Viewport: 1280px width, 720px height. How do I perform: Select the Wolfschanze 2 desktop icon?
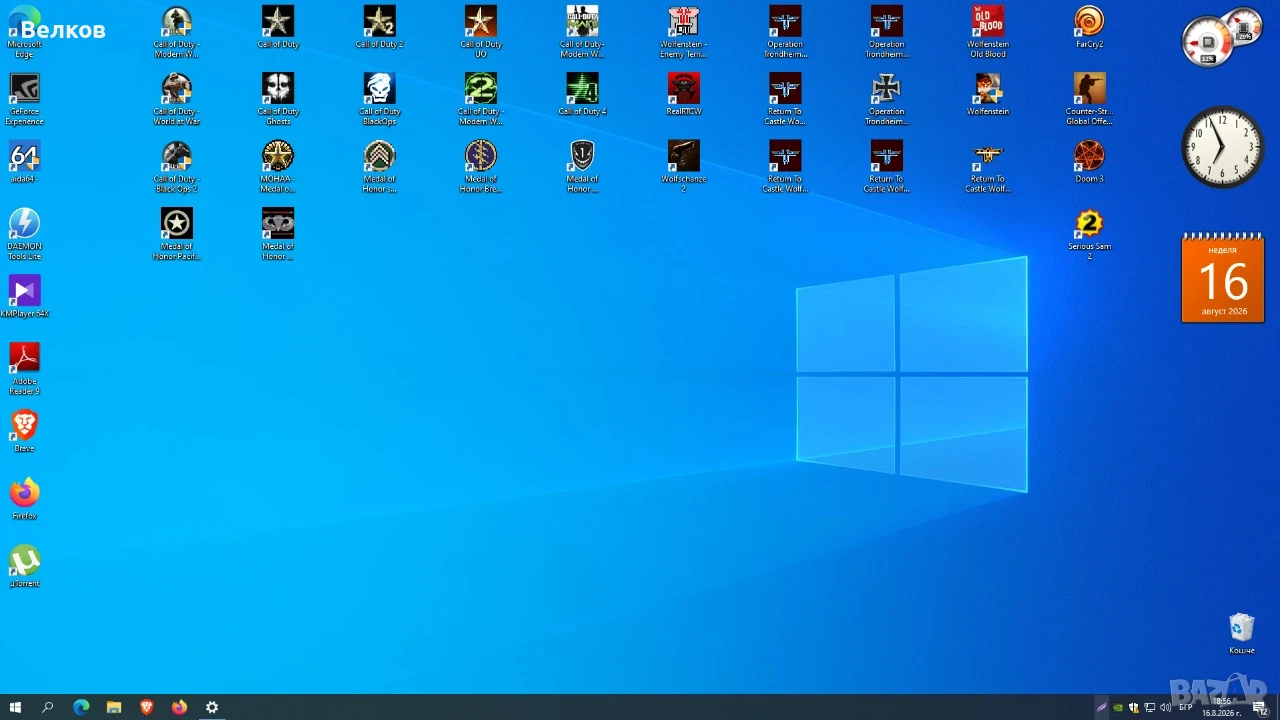pyautogui.click(x=684, y=166)
